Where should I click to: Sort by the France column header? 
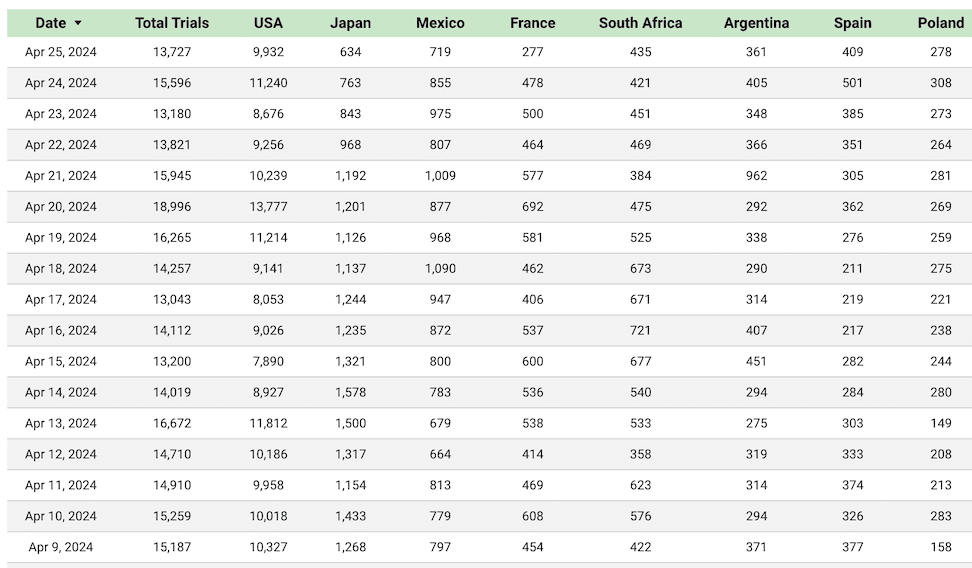[532, 23]
